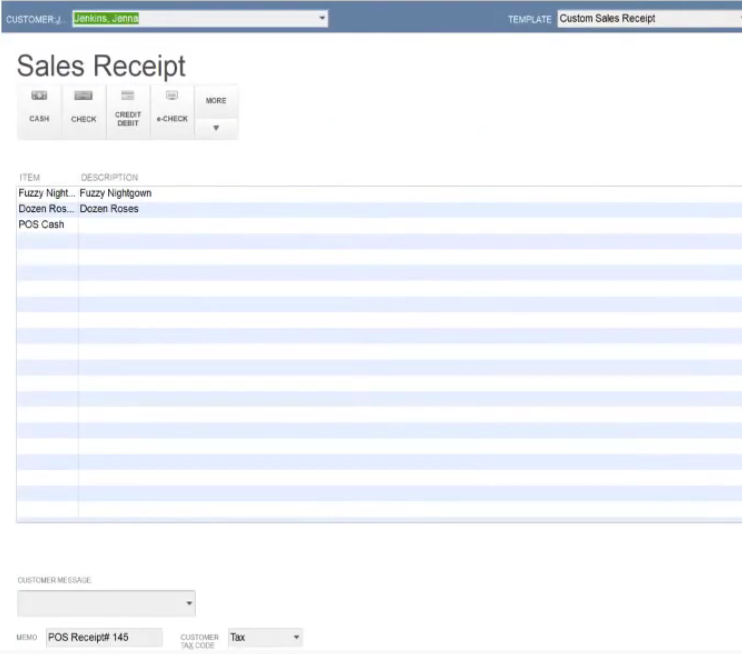Select the Dozen Ros item cell

pos(47,209)
